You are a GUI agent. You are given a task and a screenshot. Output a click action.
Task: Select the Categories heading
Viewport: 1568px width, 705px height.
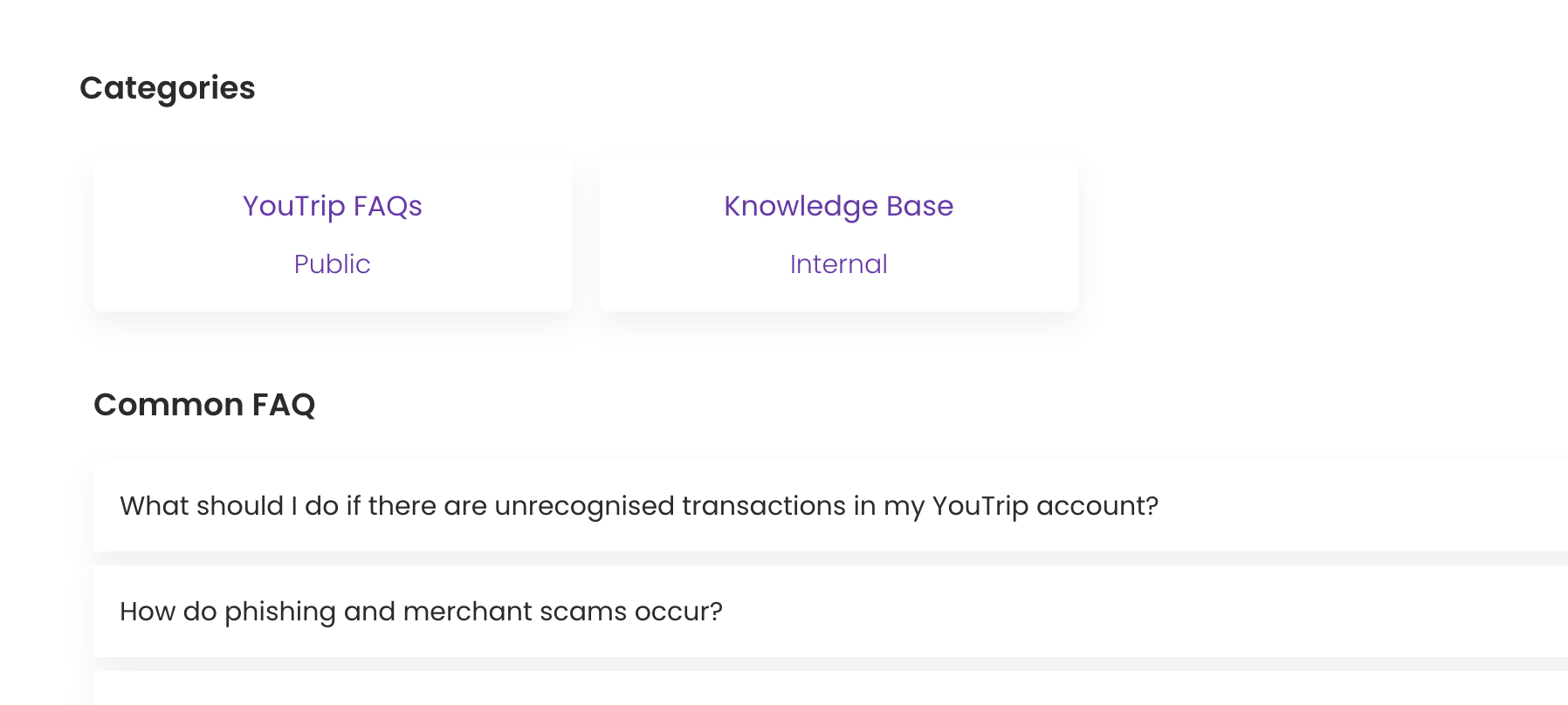(x=167, y=88)
